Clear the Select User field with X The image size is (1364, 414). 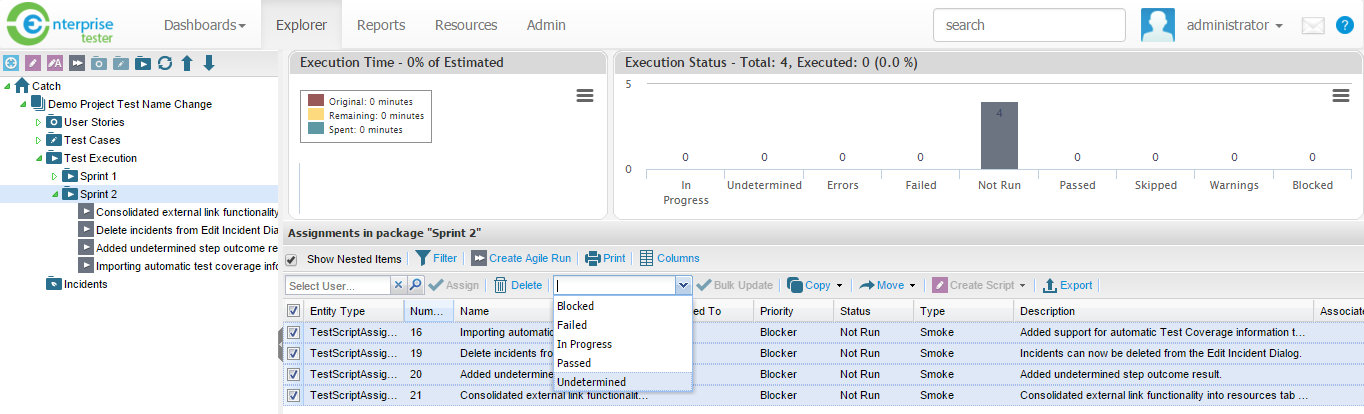click(398, 285)
